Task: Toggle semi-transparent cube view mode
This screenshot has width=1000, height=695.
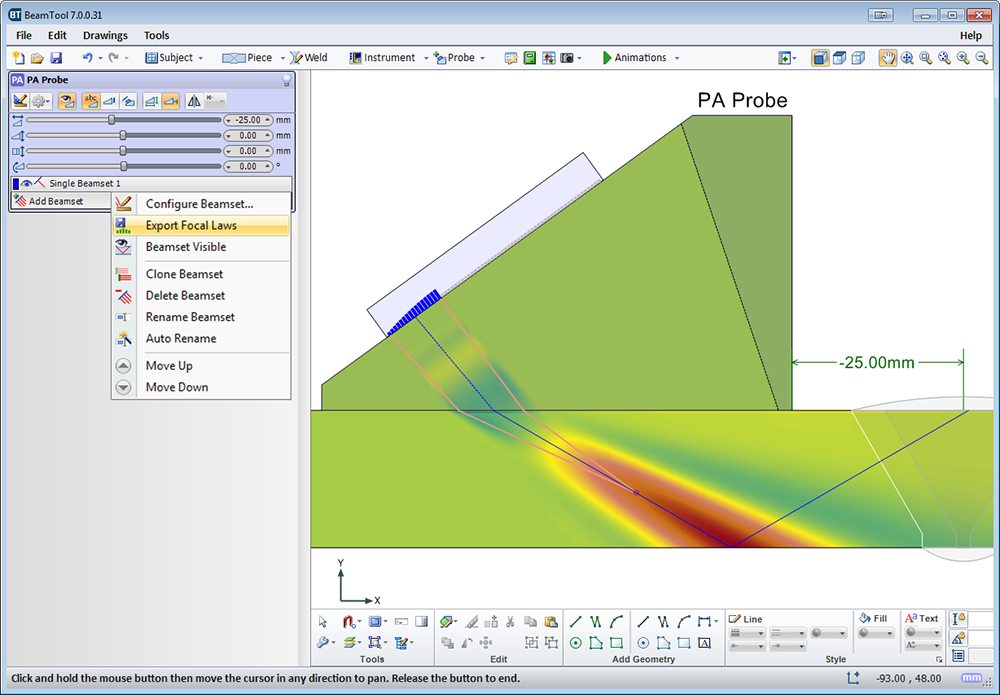Action: 839,58
